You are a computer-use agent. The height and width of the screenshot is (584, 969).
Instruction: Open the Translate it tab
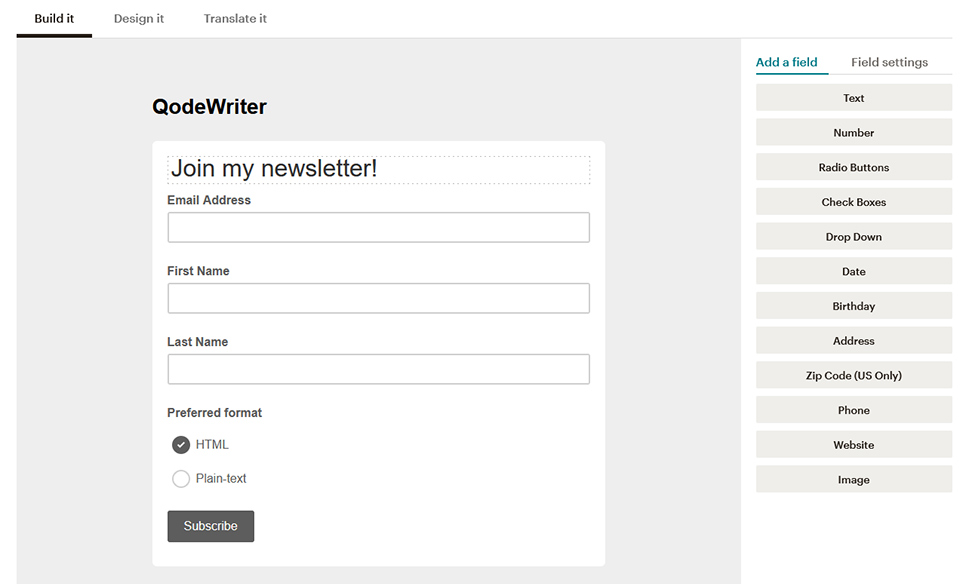point(235,18)
